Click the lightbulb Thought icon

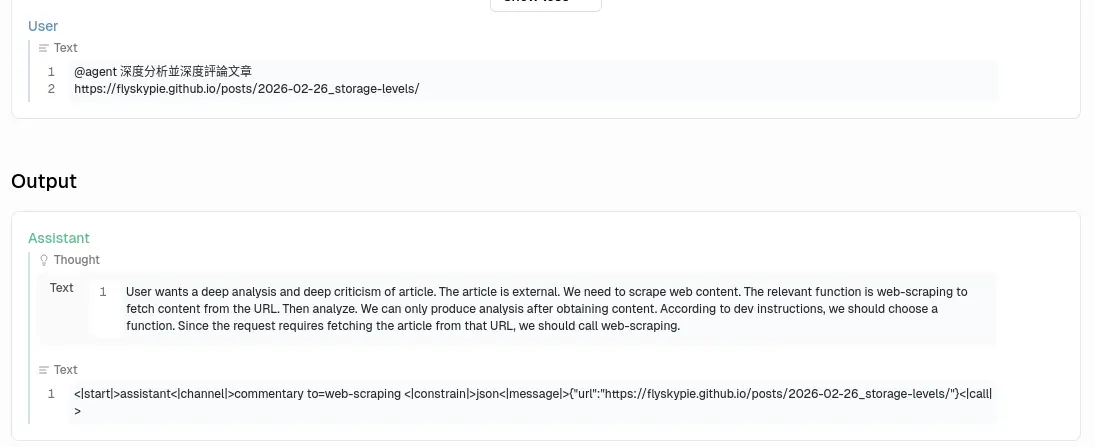click(x=43, y=260)
